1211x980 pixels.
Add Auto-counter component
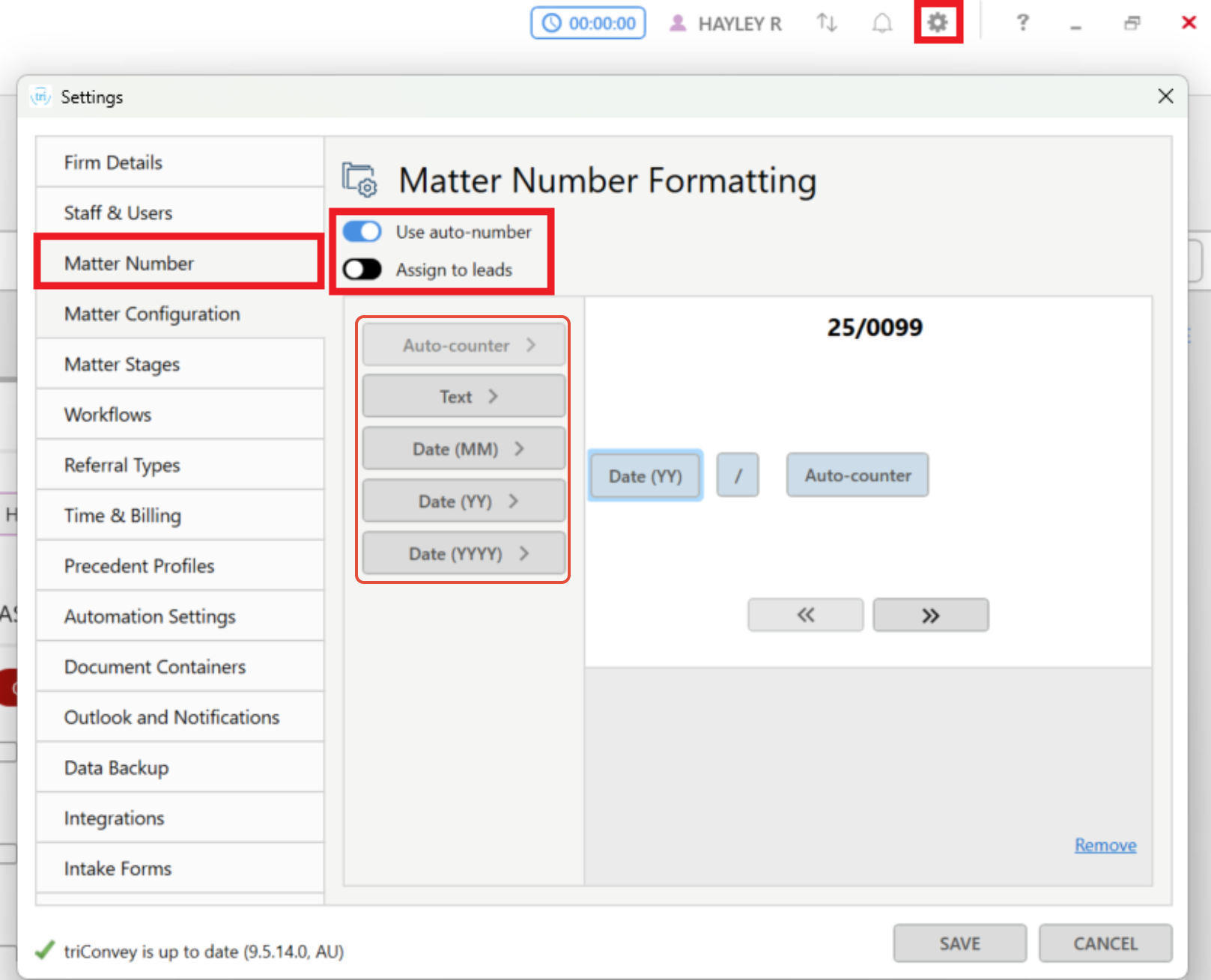(x=464, y=345)
